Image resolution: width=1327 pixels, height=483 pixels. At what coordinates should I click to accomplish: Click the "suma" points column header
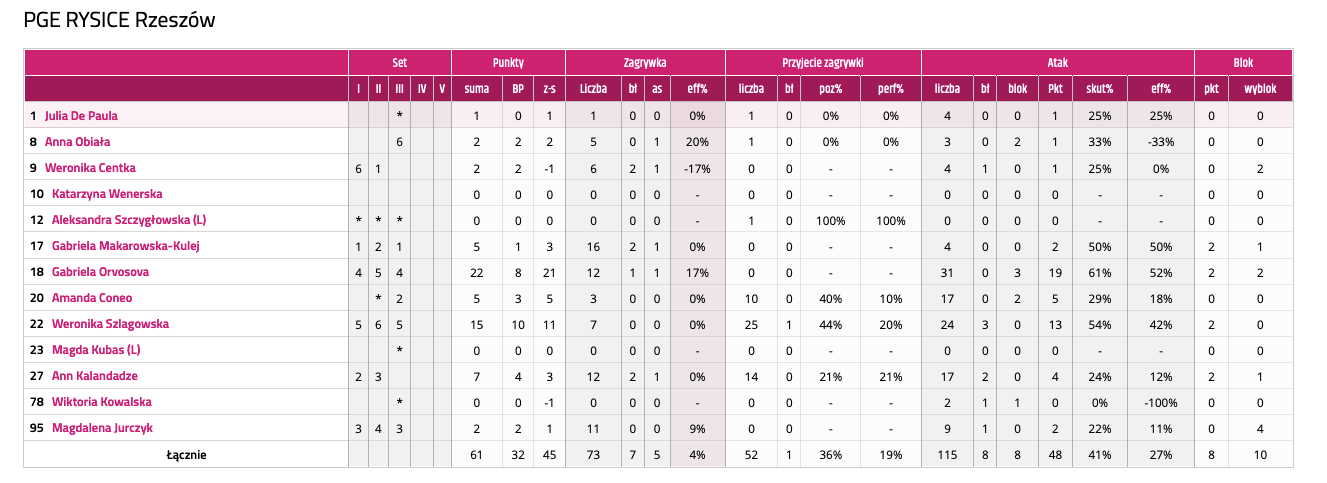tap(476, 89)
